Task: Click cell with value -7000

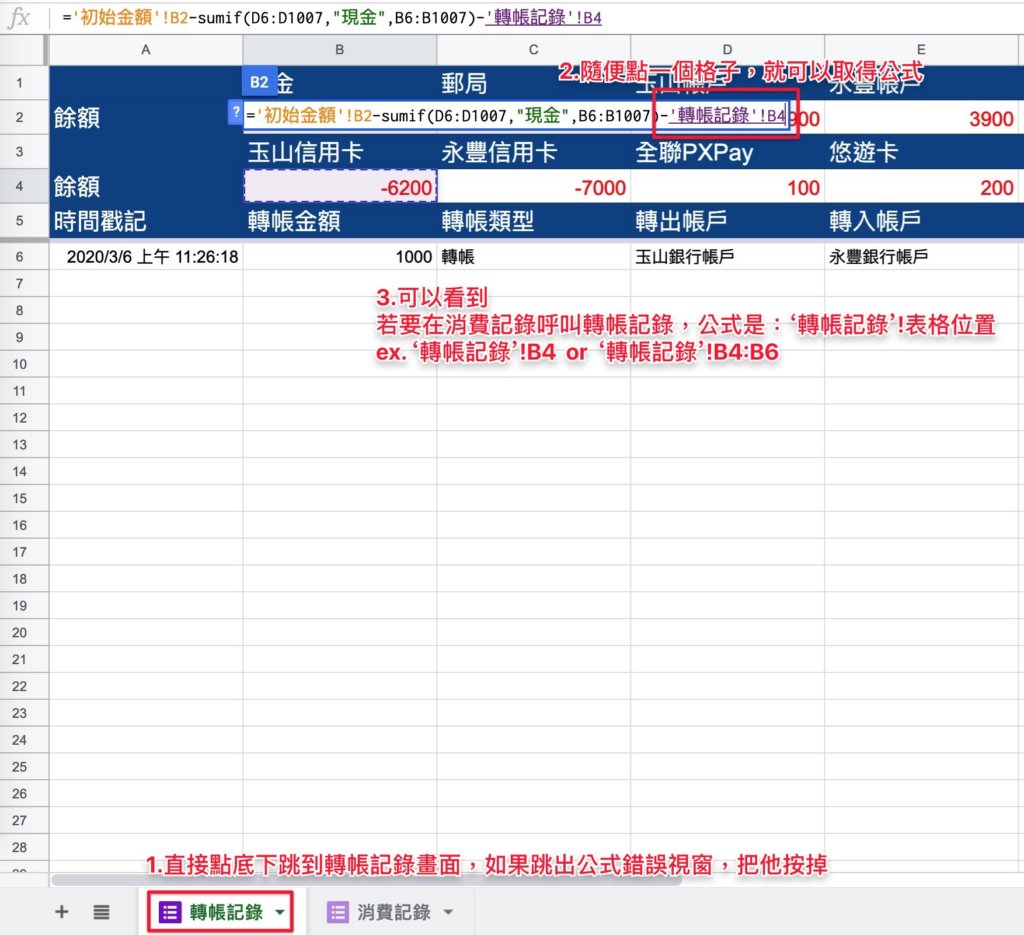Action: [534, 187]
